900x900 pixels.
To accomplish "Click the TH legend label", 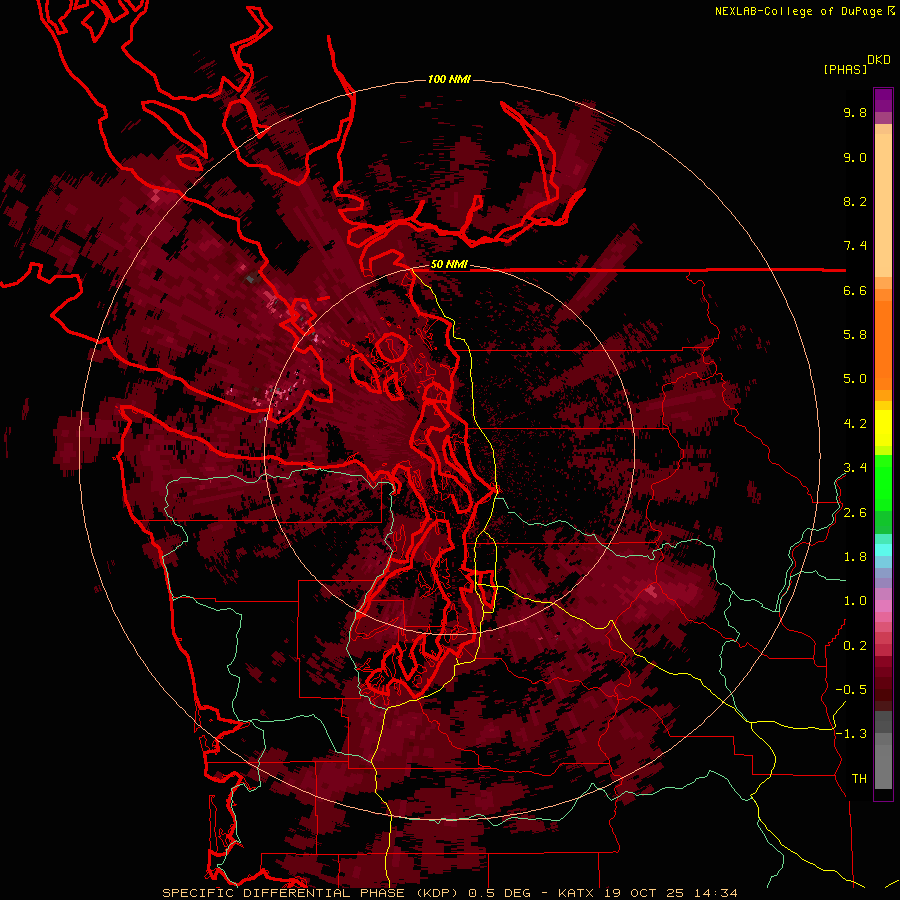I will point(859,779).
